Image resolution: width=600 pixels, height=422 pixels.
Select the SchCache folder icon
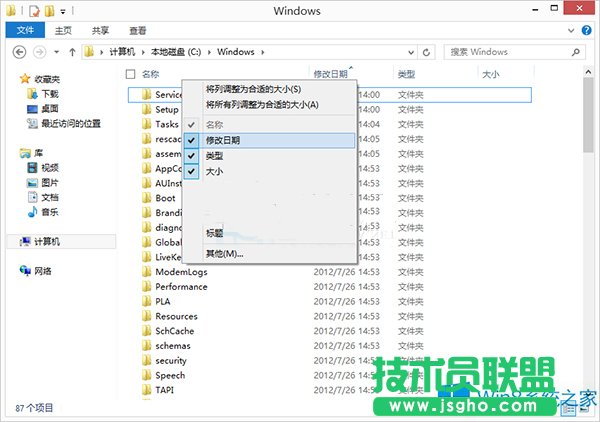tap(147, 331)
